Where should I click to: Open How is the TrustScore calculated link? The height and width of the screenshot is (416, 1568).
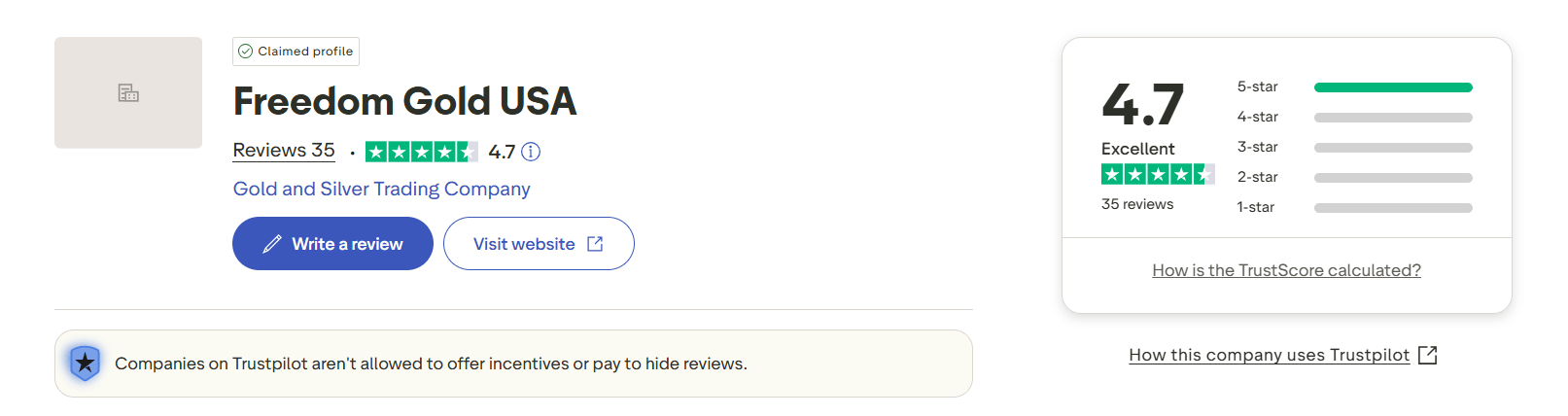(x=1286, y=270)
